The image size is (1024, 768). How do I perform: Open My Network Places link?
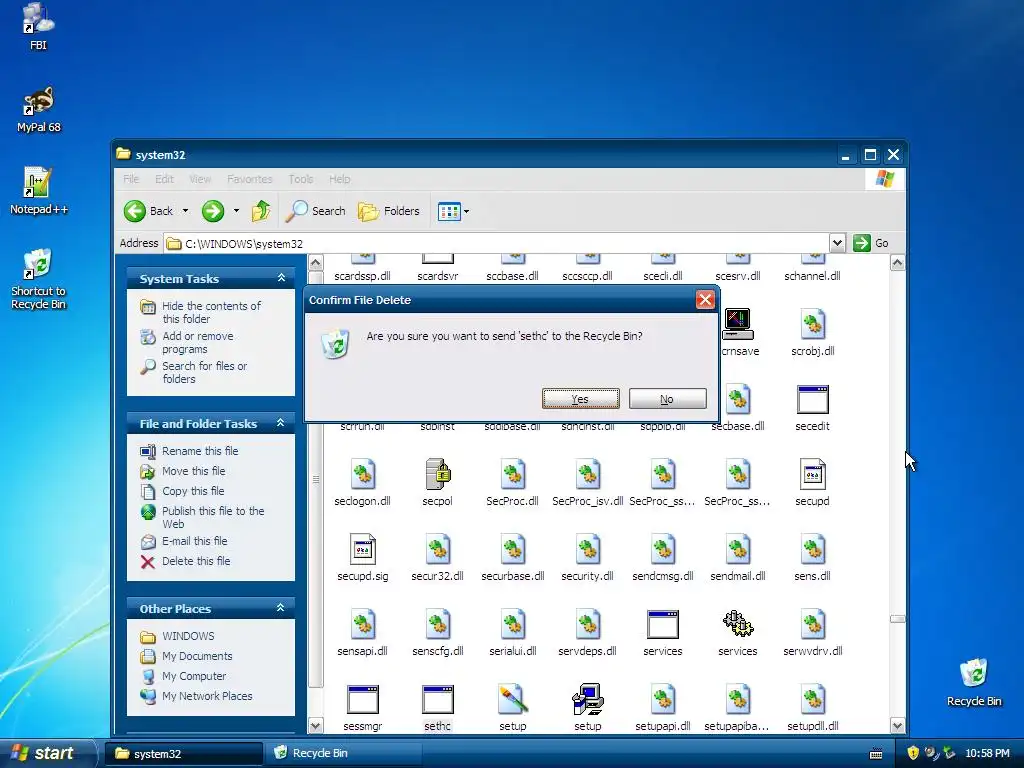pyautogui.click(x=207, y=696)
